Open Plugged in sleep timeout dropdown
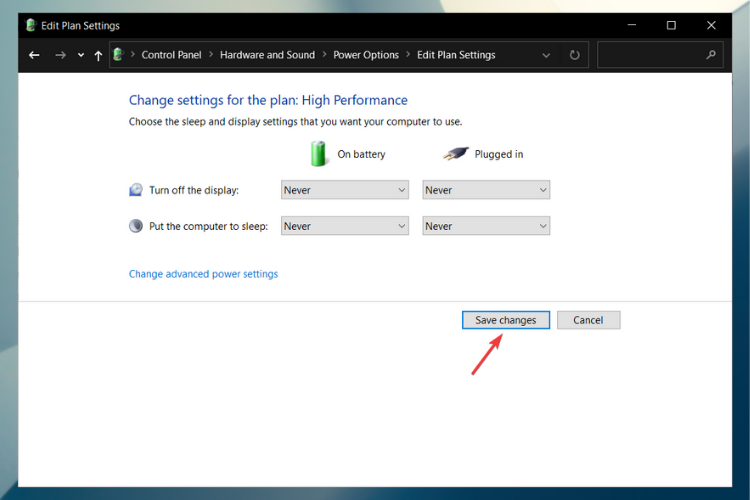Viewport: 750px width, 500px height. point(486,226)
